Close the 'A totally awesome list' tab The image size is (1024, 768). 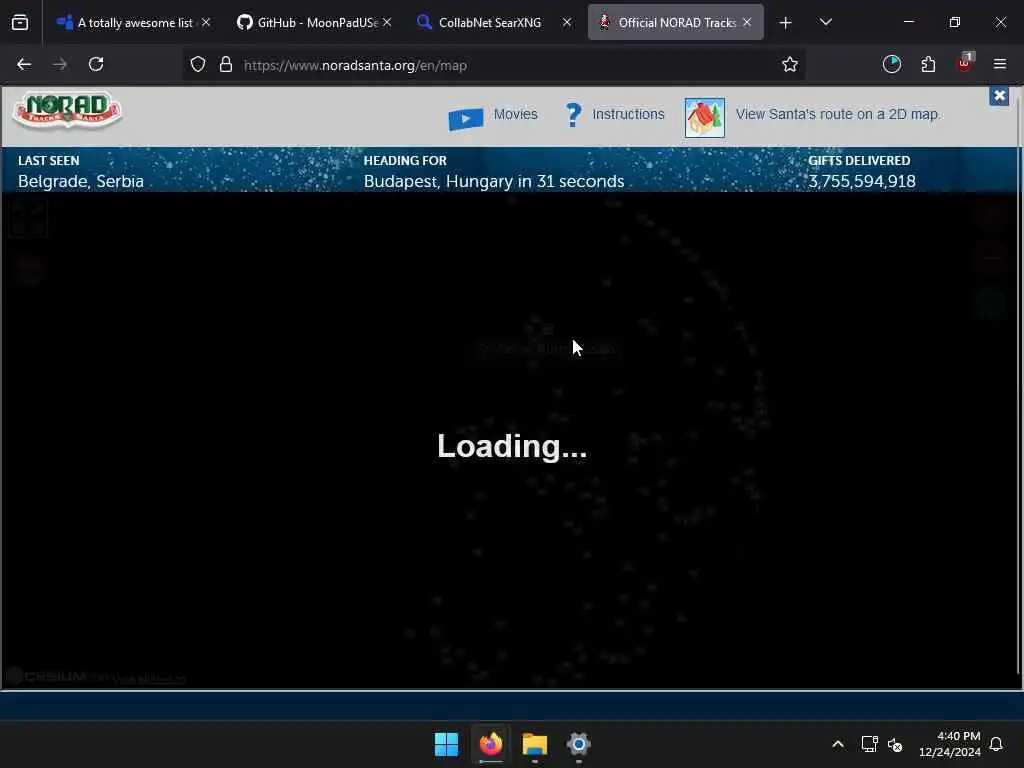coord(206,22)
